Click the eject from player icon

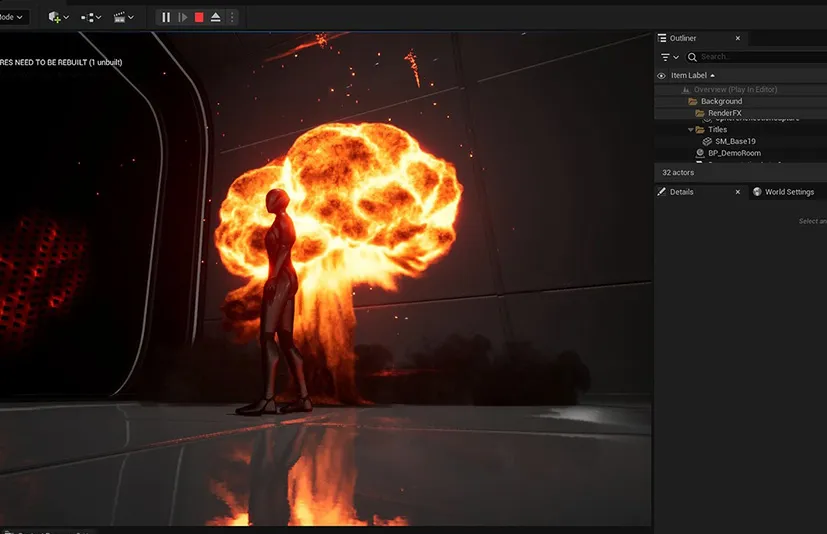coord(215,17)
